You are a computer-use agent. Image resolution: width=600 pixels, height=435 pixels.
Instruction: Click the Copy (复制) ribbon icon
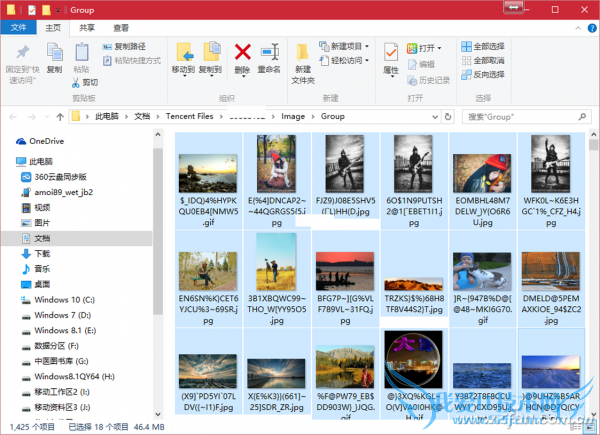(x=54, y=56)
